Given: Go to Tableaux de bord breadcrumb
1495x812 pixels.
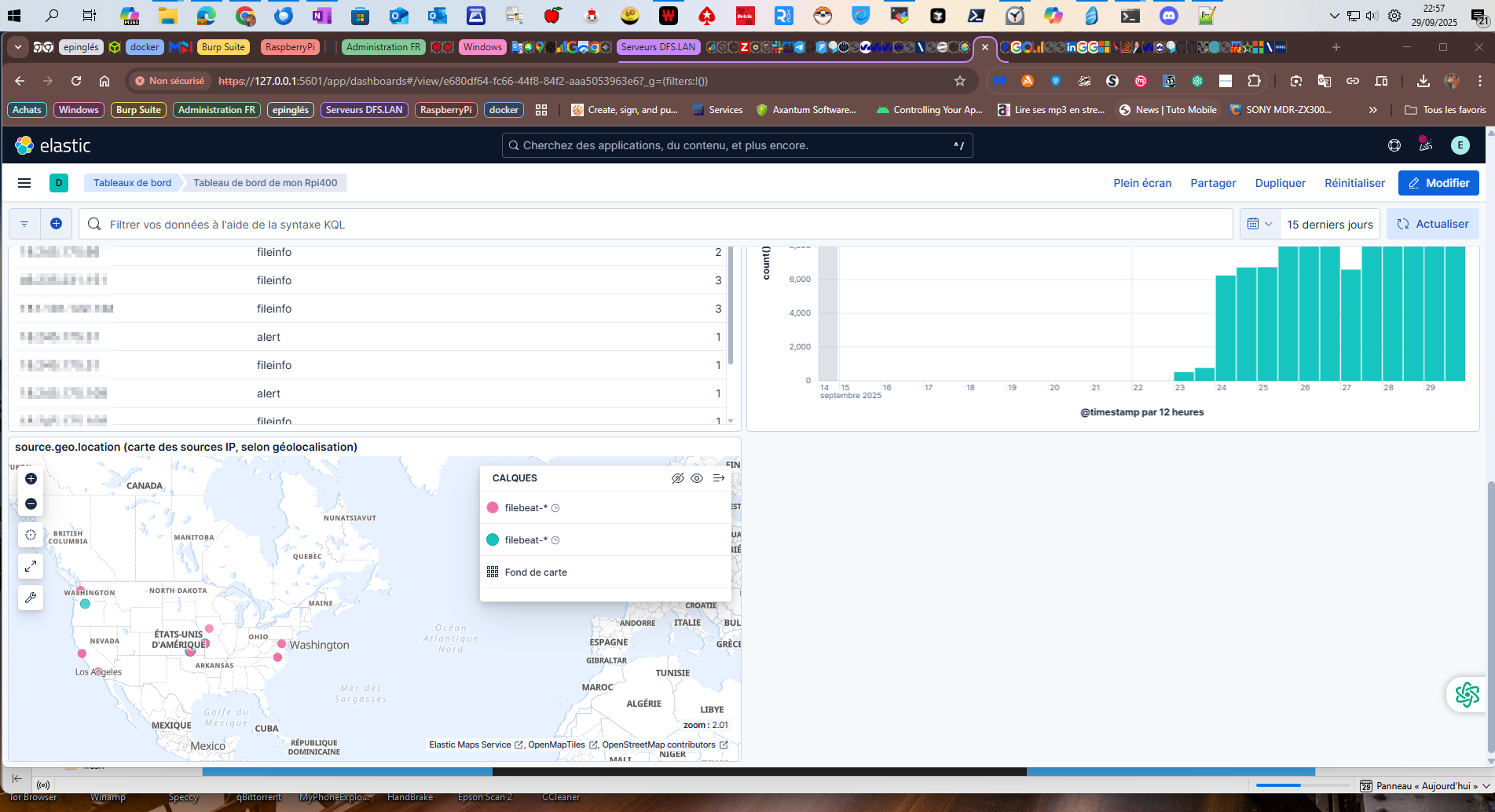Looking at the screenshot, I should (x=132, y=183).
